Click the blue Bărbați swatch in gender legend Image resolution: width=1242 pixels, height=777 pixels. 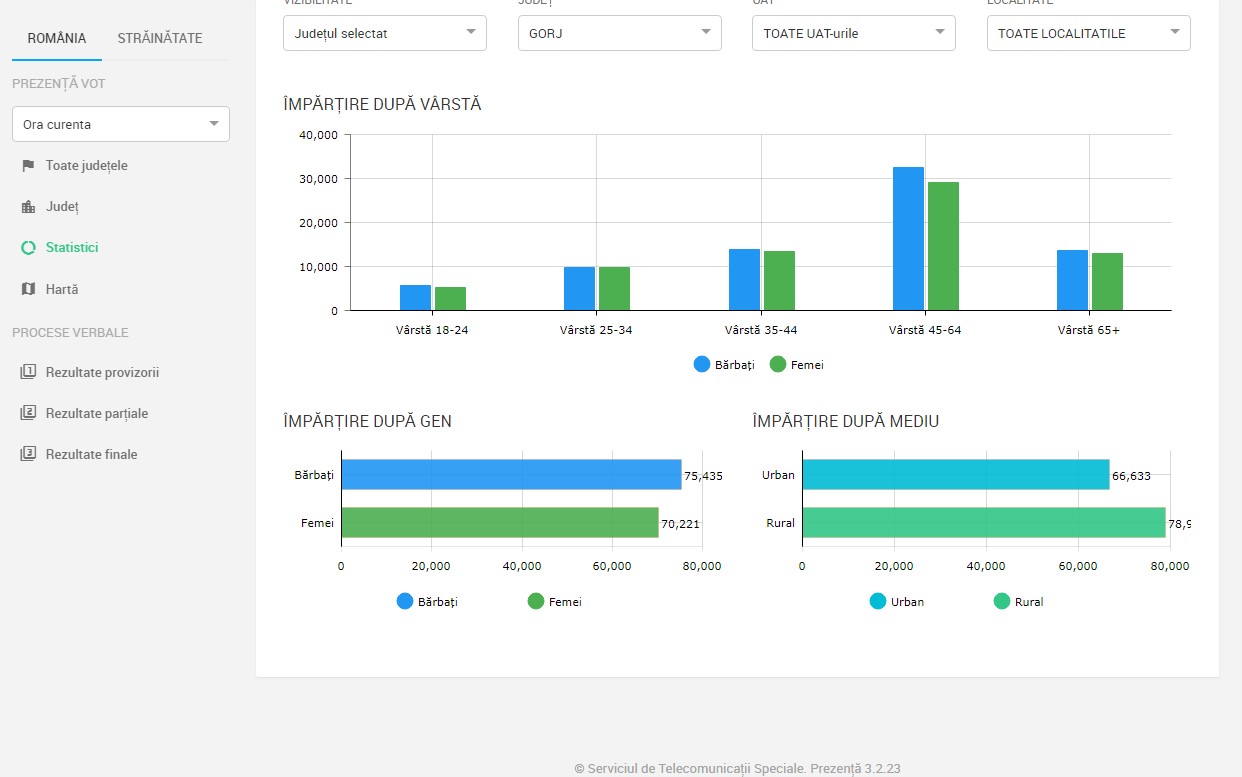pos(405,602)
